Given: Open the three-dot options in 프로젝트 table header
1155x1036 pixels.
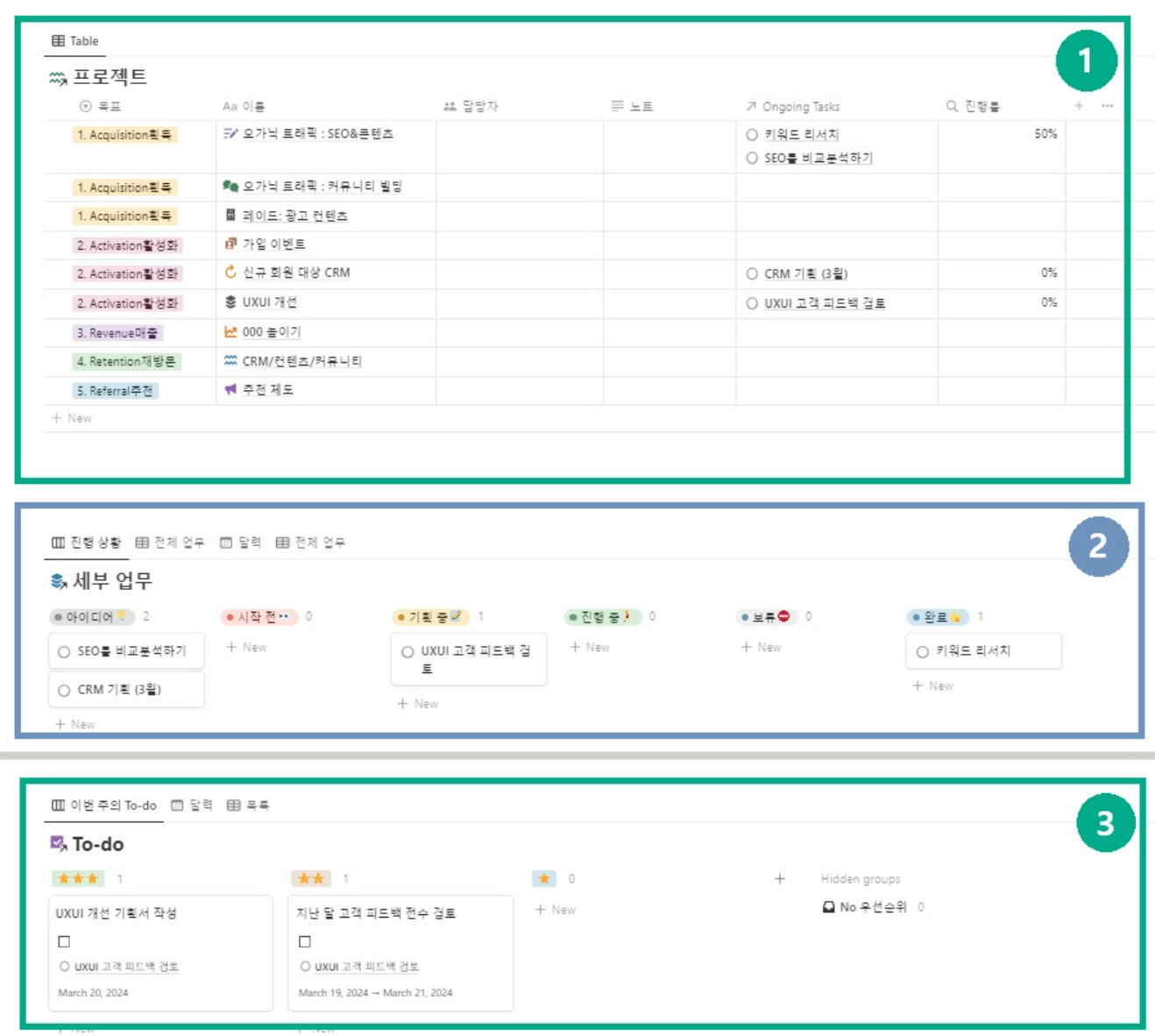Looking at the screenshot, I should coord(1108,106).
